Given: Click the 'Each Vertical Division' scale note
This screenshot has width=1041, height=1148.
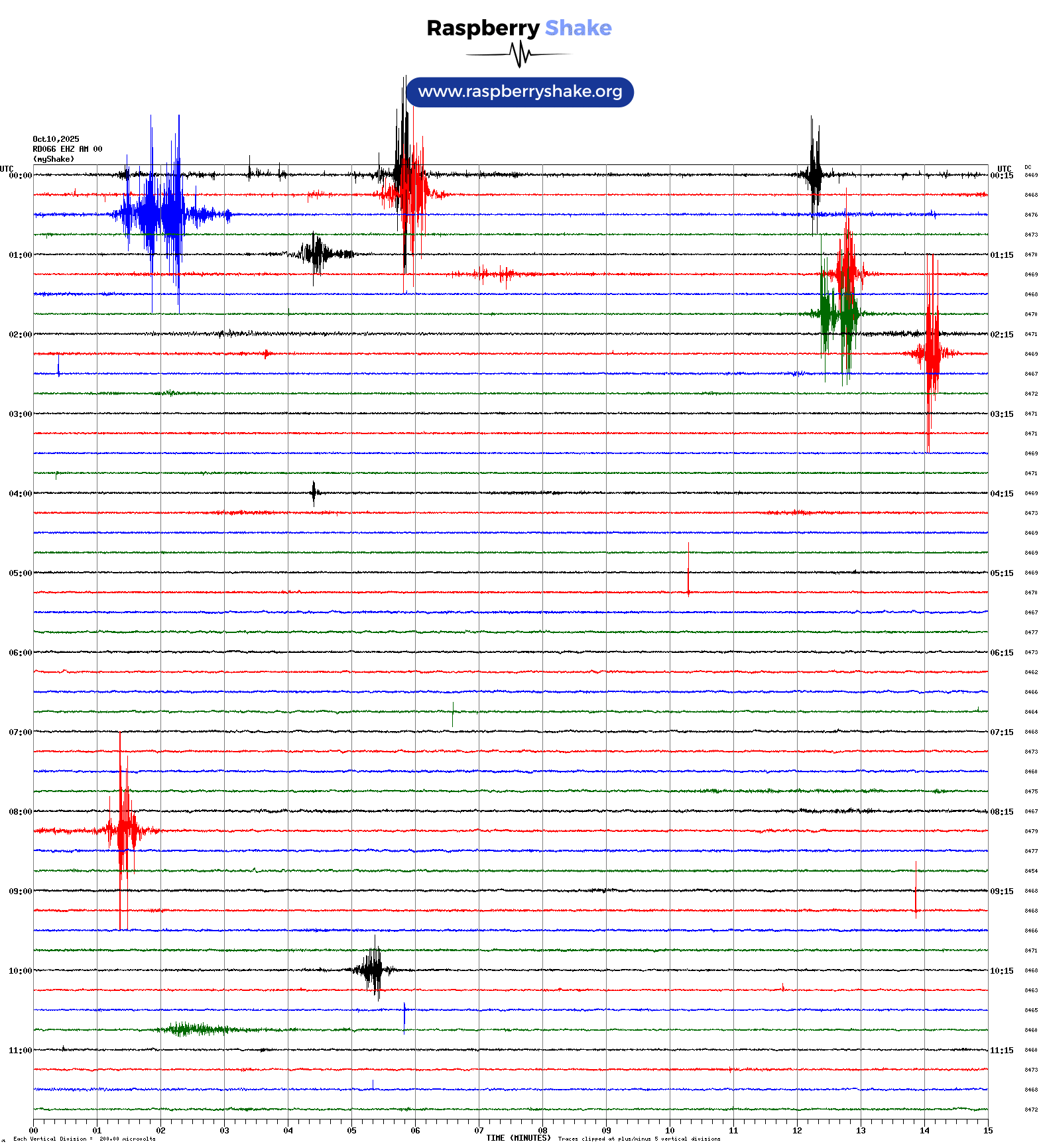Looking at the screenshot, I should click(x=84, y=1139).
